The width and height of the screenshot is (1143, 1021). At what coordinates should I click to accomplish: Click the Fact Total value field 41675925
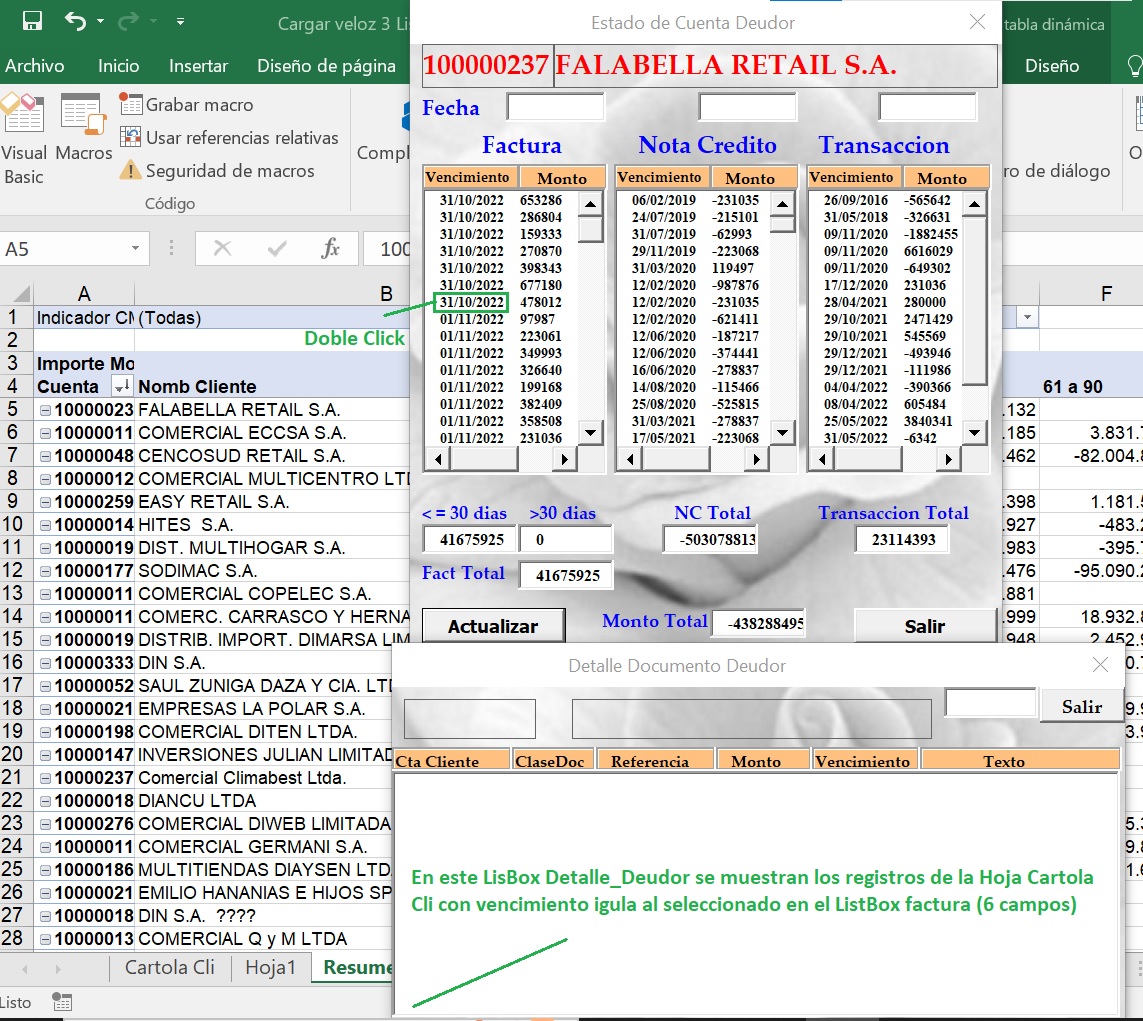(x=566, y=575)
